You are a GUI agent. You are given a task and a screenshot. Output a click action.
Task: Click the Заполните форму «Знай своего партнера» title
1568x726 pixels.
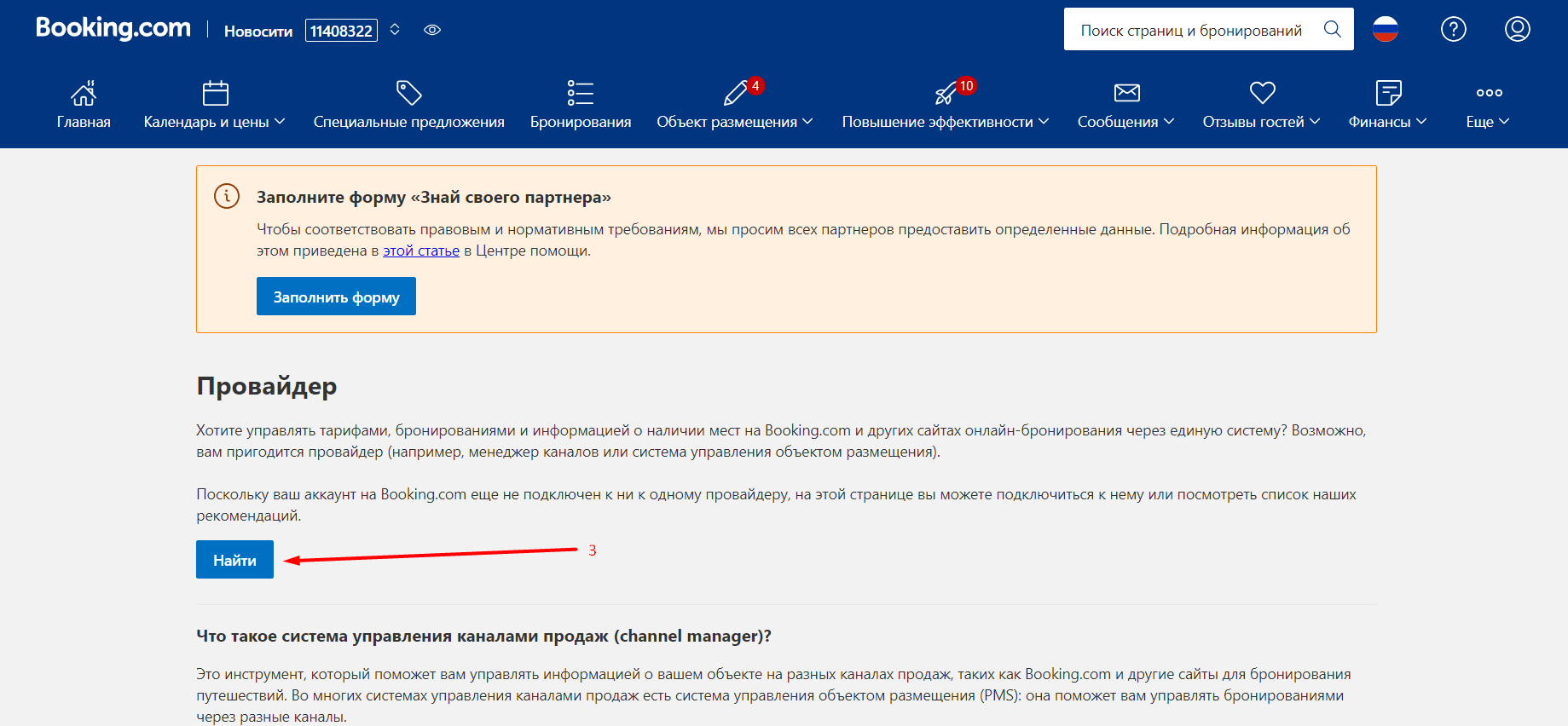click(x=434, y=197)
